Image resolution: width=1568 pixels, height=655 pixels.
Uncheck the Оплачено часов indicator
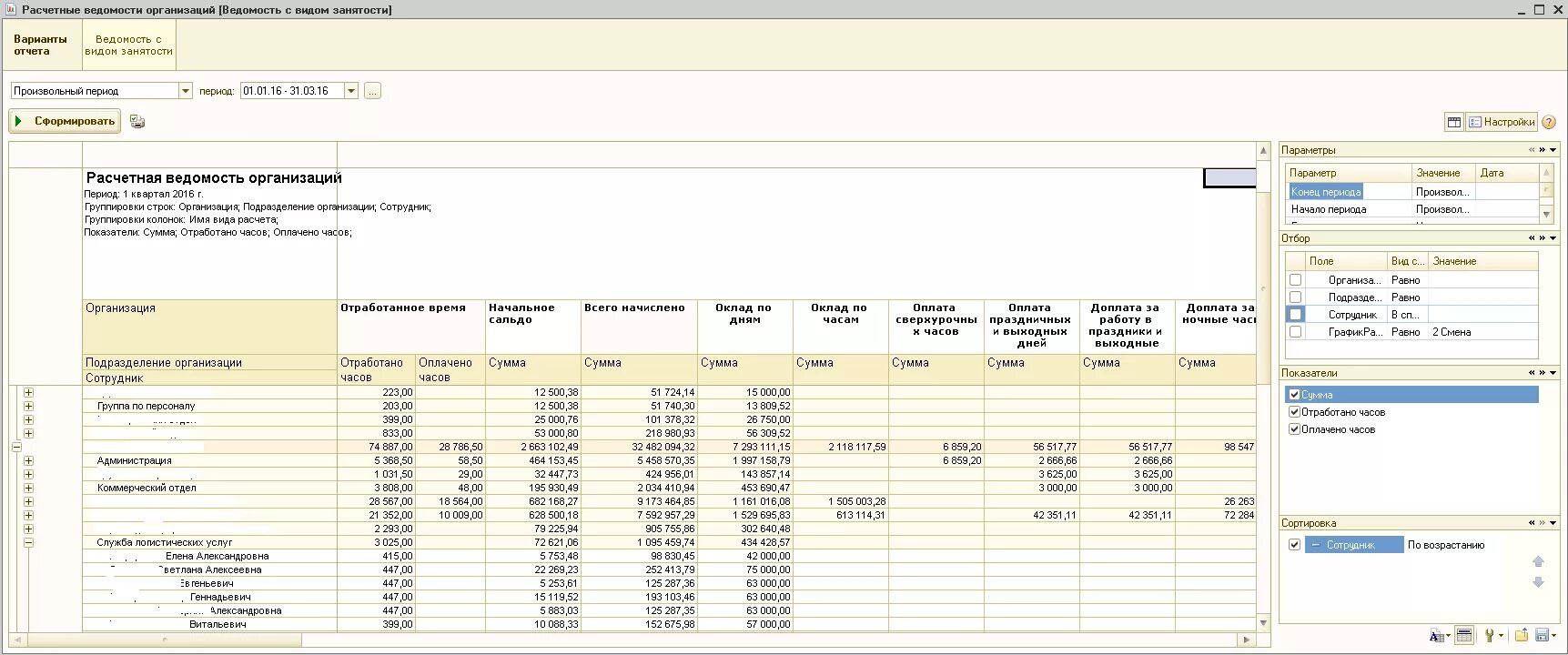(x=1294, y=429)
